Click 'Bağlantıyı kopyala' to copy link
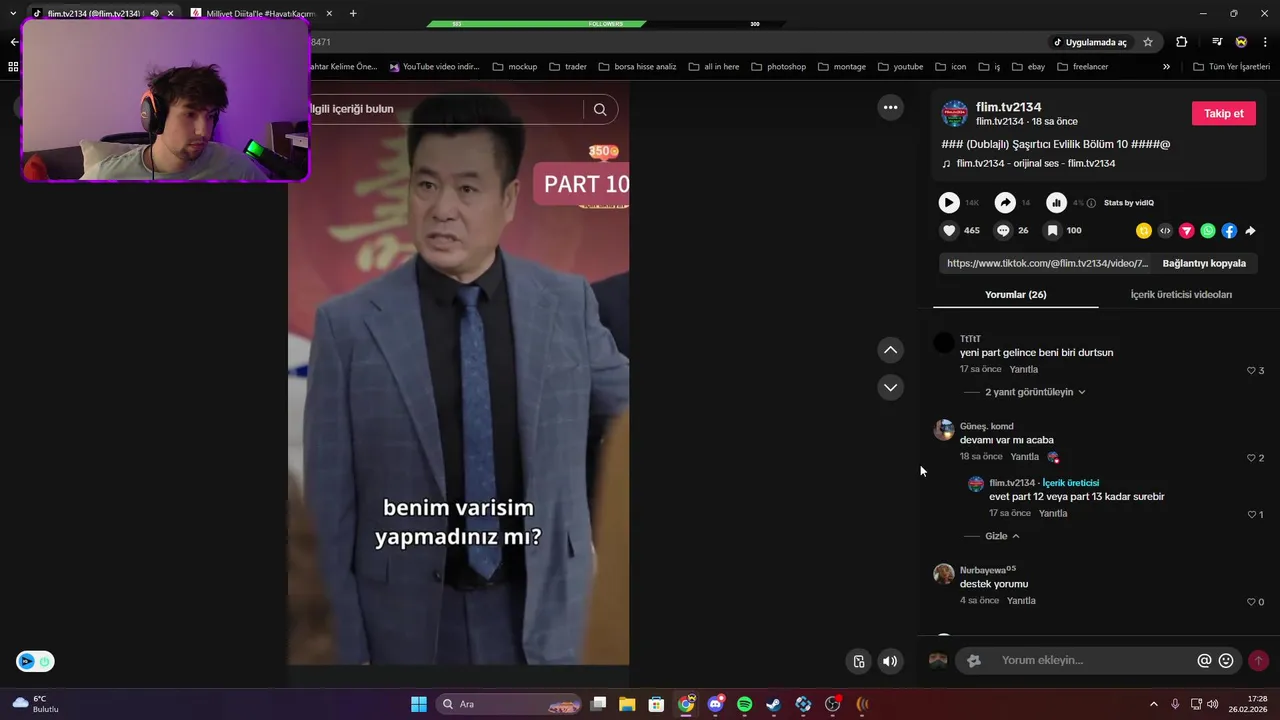Image resolution: width=1280 pixels, height=720 pixels. [1204, 263]
